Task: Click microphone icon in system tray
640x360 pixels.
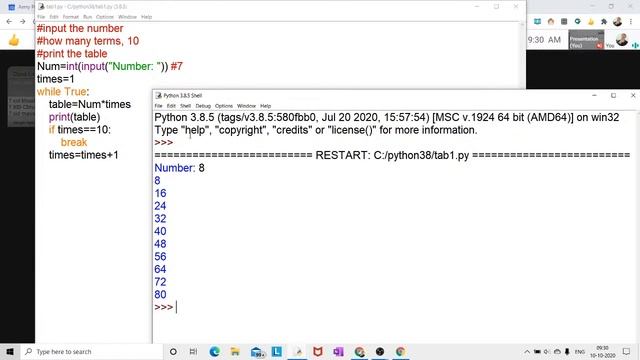Action: coord(567,351)
